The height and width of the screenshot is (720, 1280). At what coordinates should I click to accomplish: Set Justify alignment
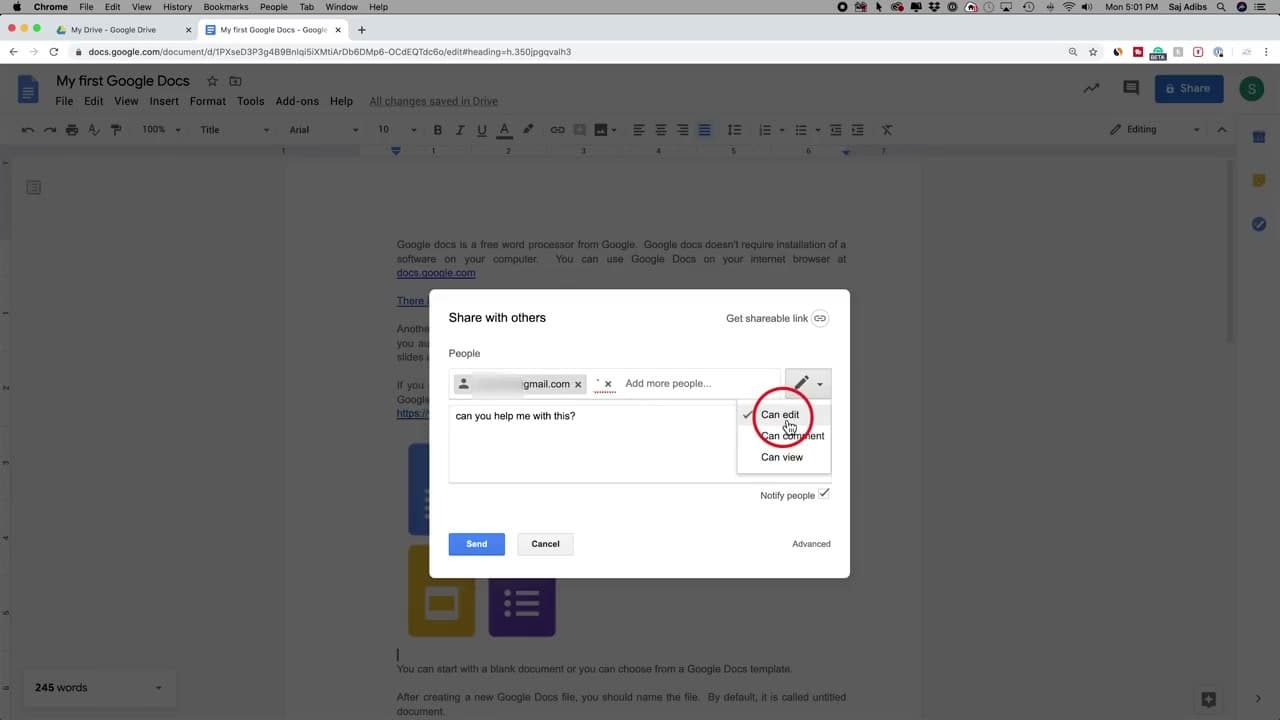tap(705, 130)
